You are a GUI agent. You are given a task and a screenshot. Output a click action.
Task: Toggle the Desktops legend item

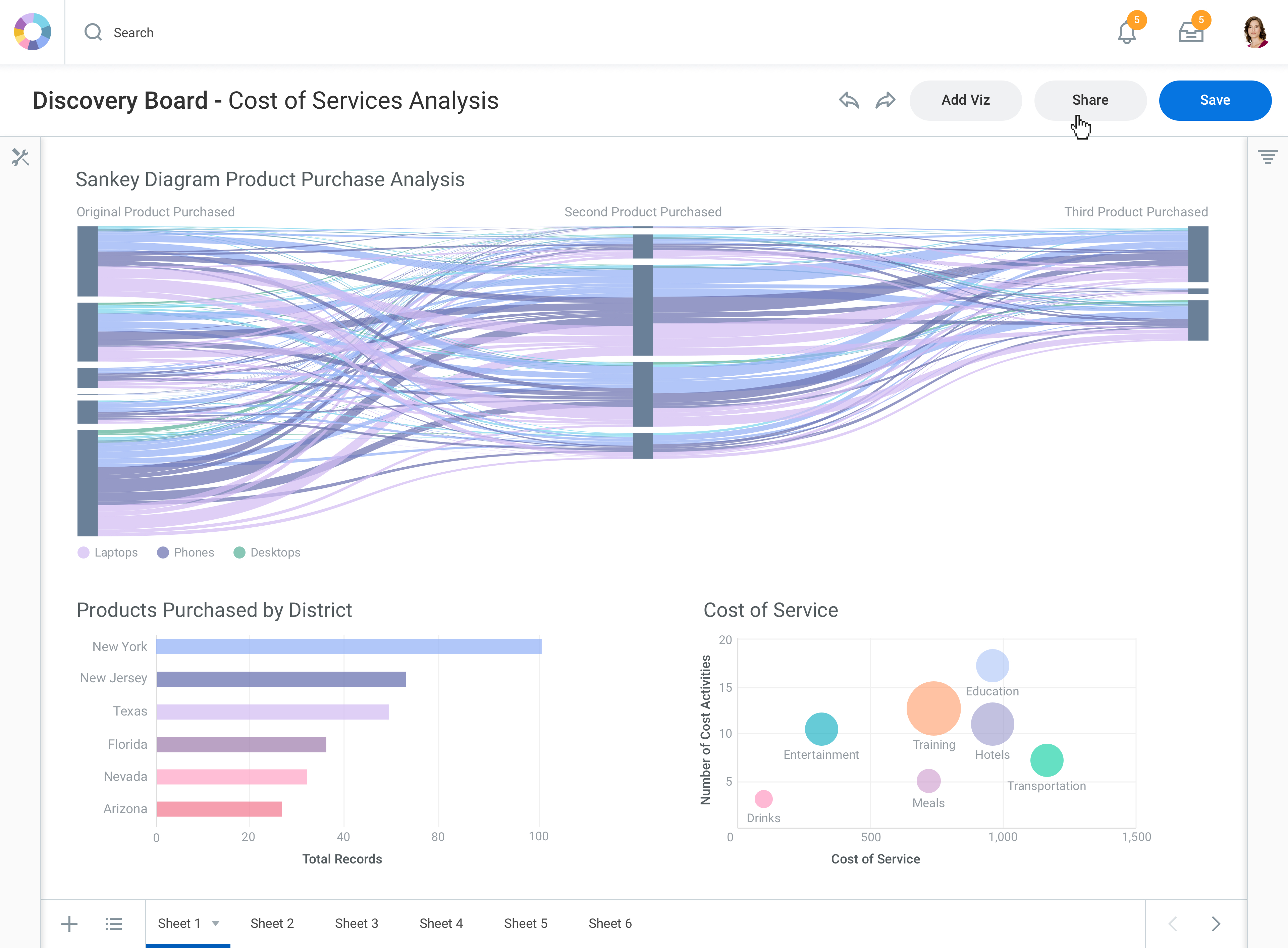(x=267, y=552)
